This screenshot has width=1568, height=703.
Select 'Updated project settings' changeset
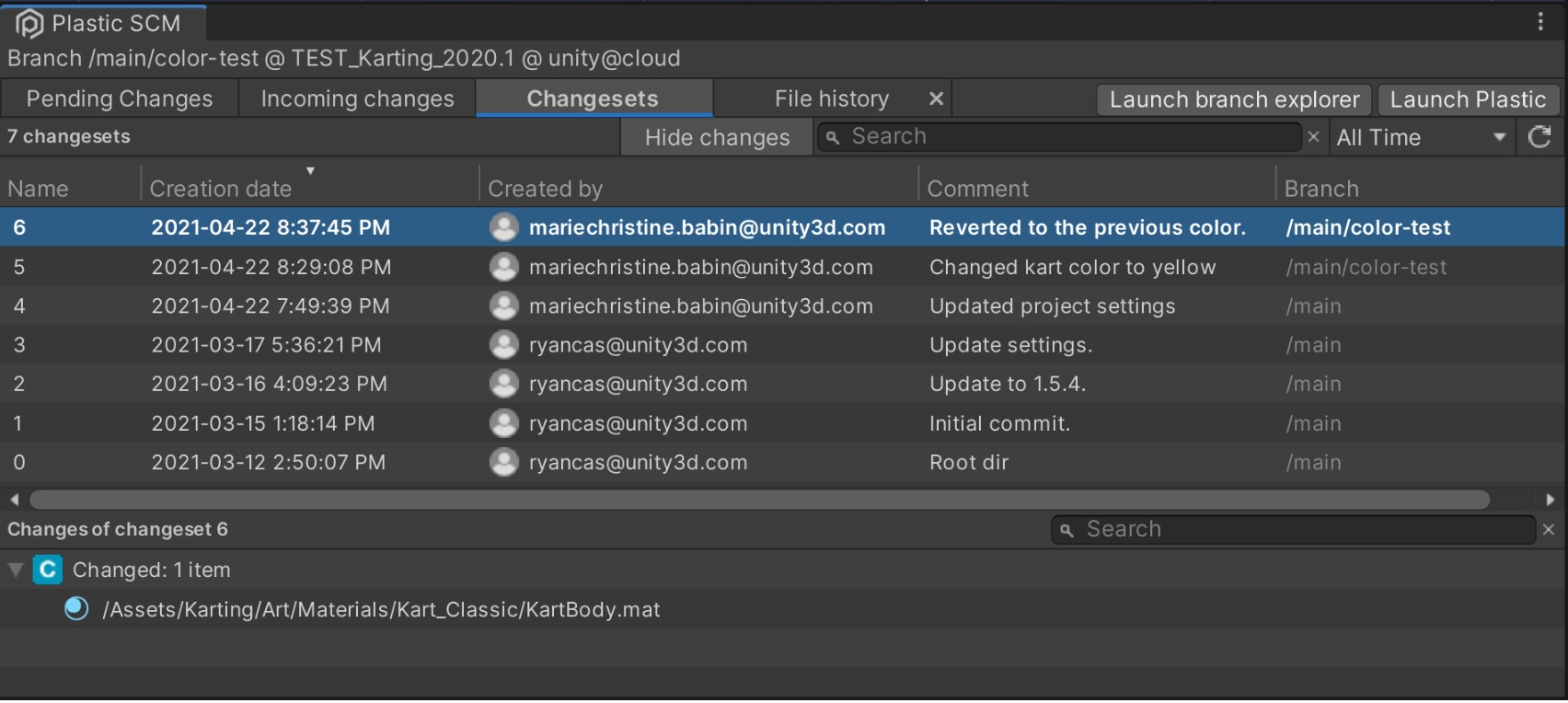pos(782,305)
